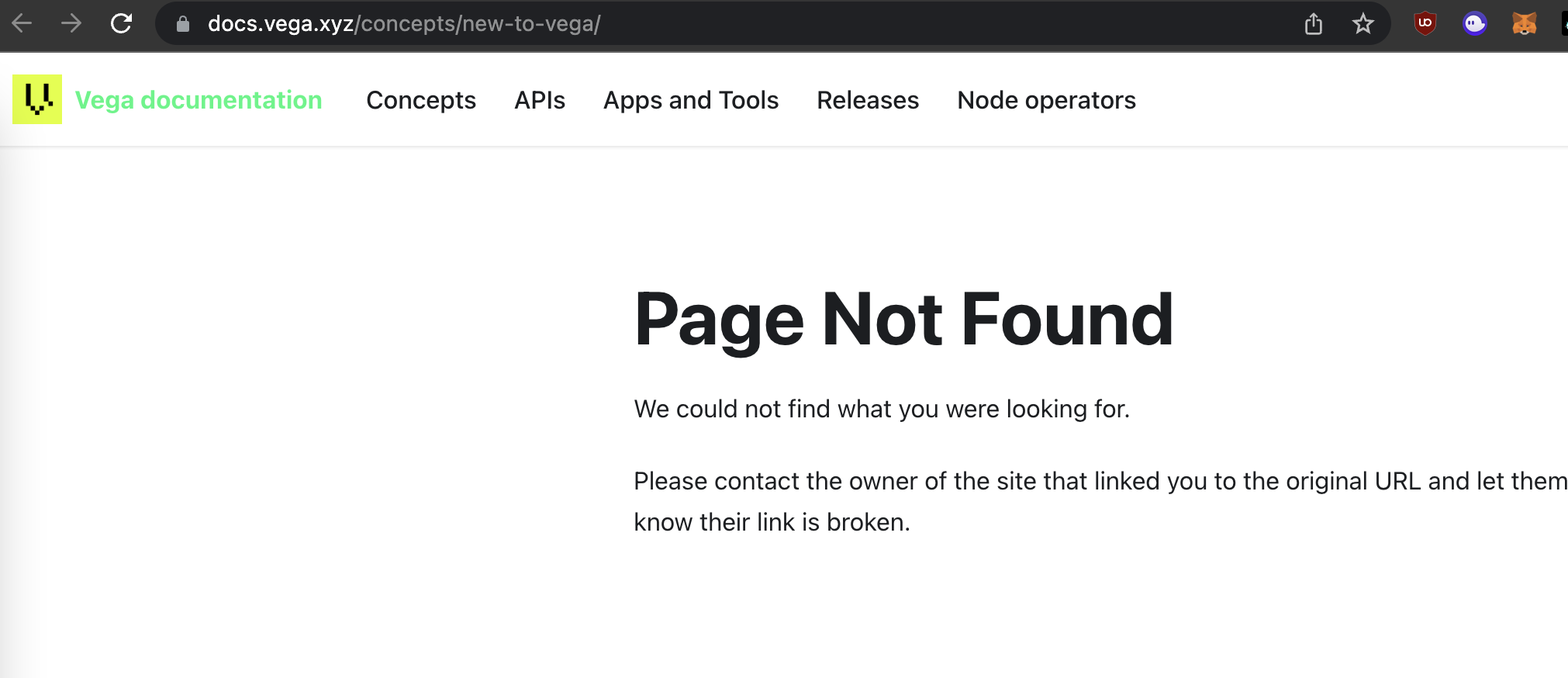Click the Releases link in the navbar
The height and width of the screenshot is (678, 1568).
pos(867,100)
